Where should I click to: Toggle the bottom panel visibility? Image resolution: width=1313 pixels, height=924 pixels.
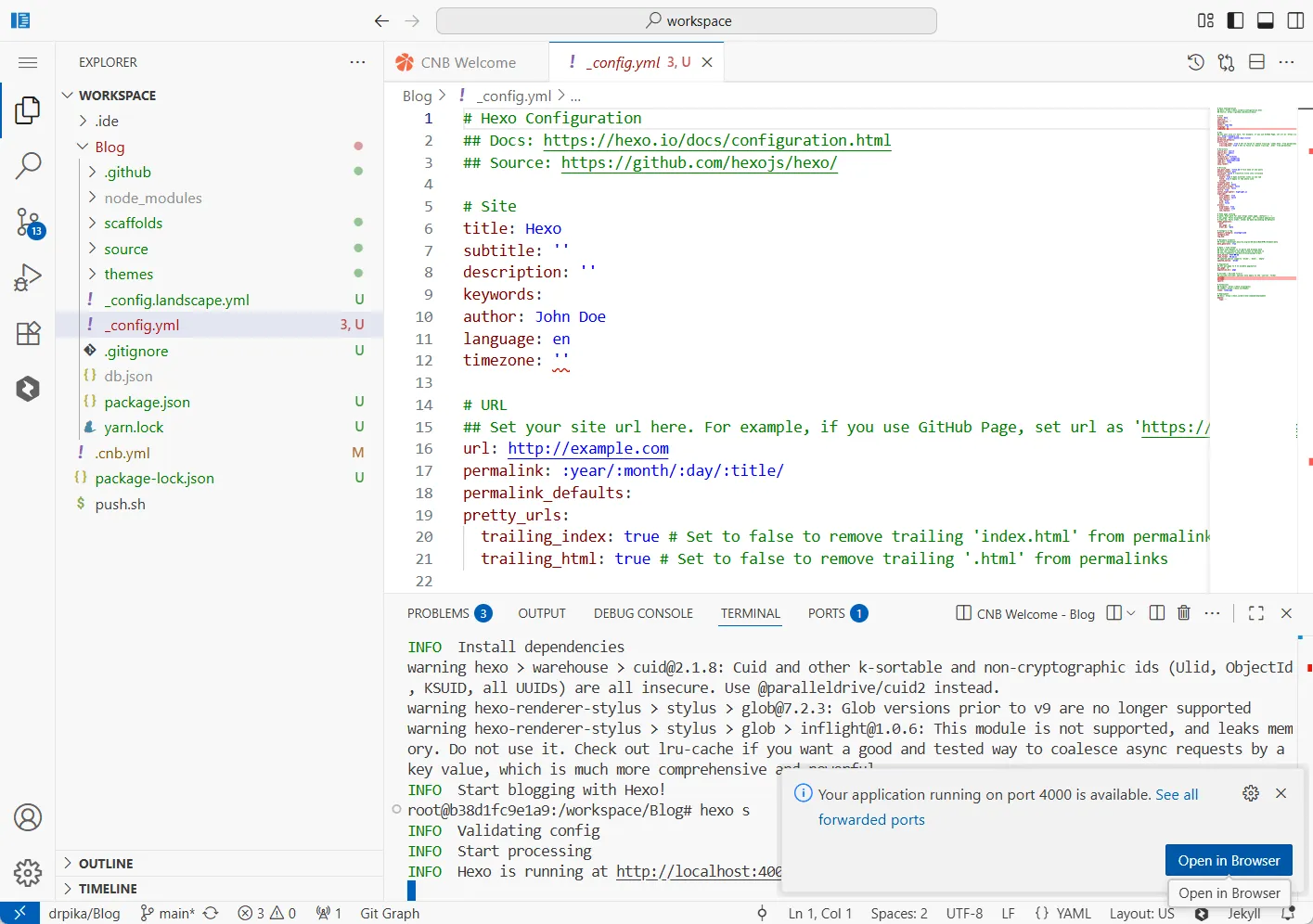[1265, 20]
